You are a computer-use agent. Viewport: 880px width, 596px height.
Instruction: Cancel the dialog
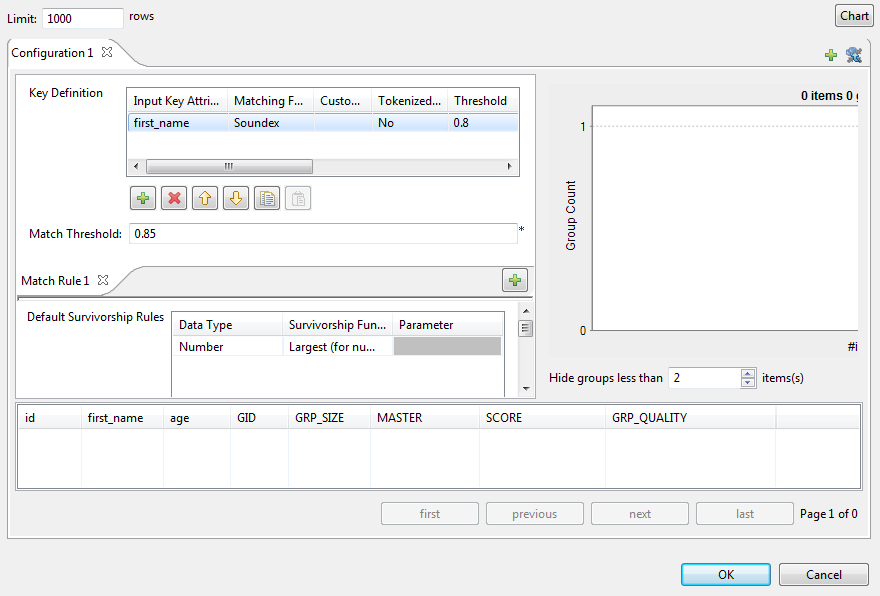coord(824,575)
